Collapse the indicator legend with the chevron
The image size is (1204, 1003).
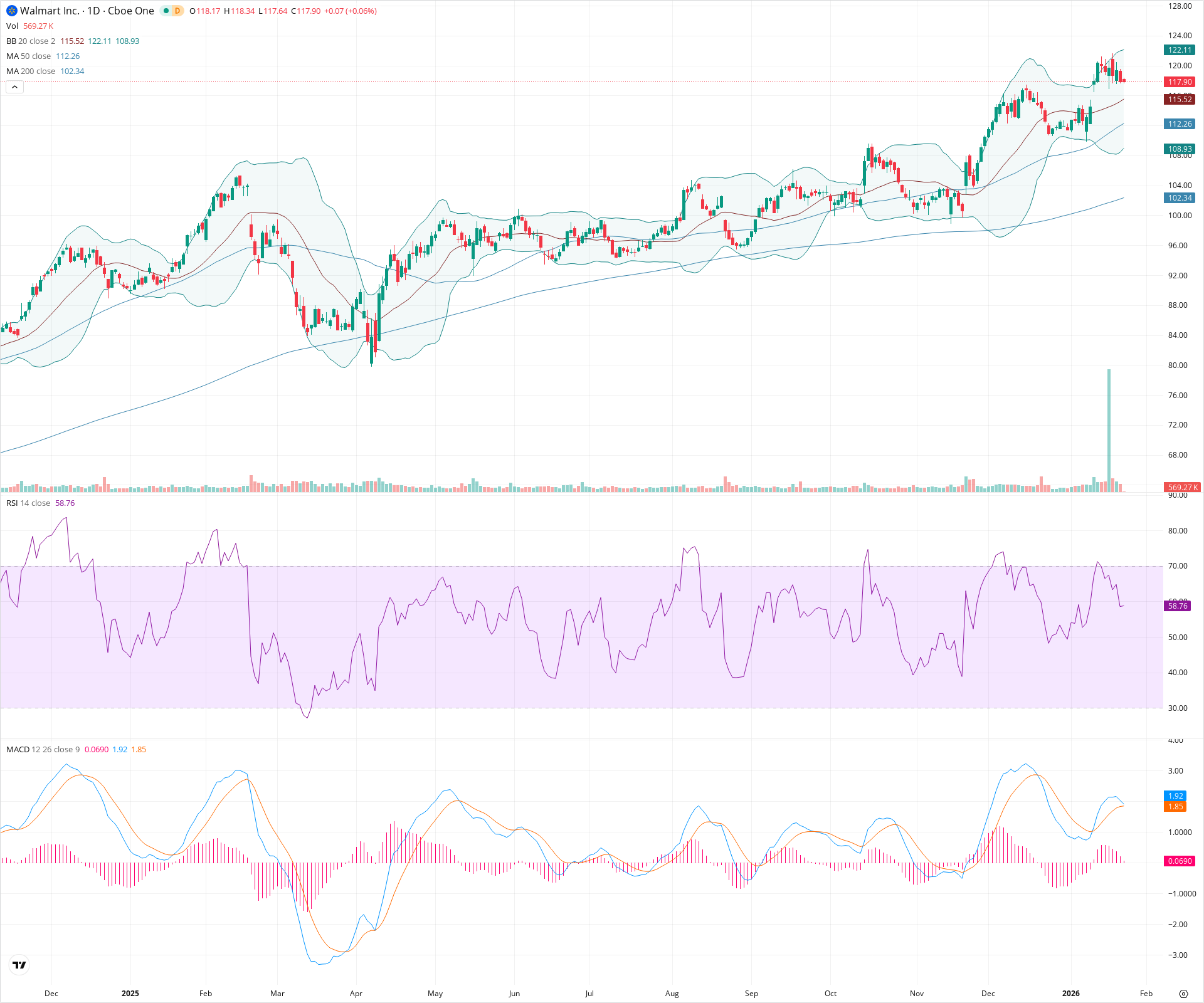14,87
